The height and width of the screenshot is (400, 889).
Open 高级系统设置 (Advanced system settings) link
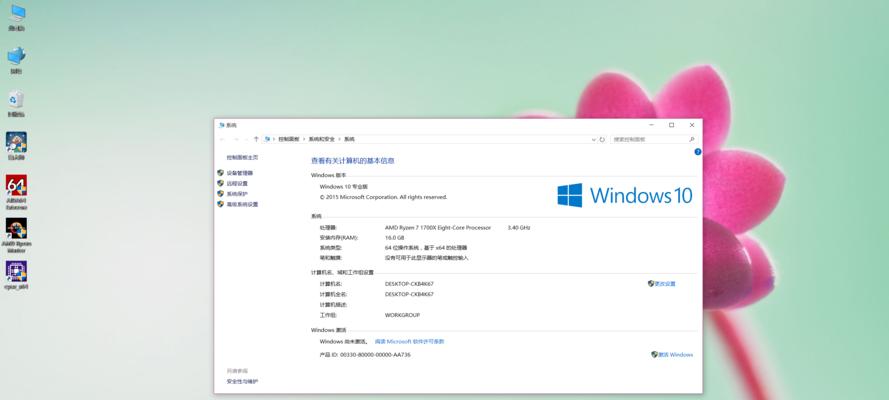click(242, 205)
